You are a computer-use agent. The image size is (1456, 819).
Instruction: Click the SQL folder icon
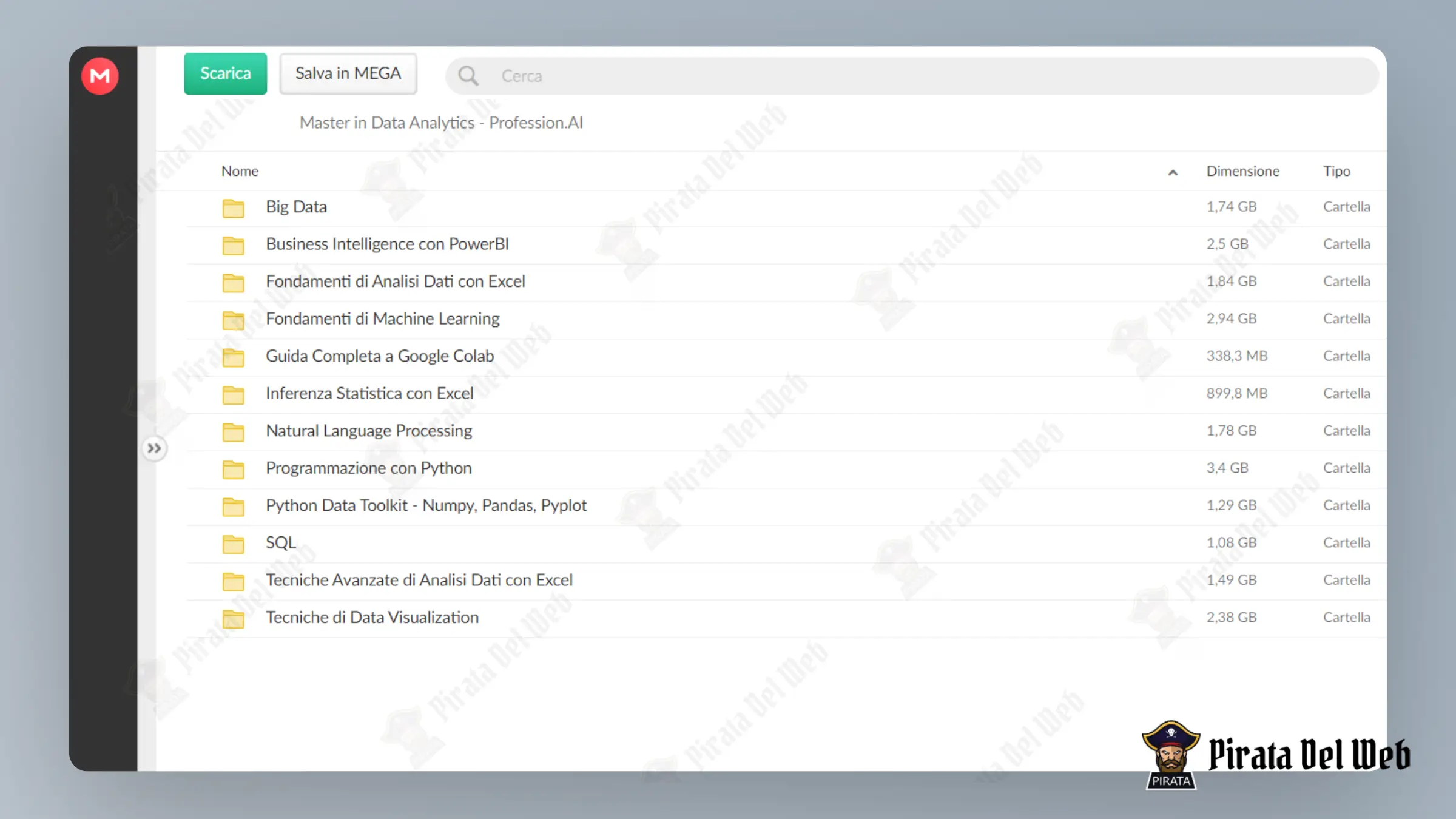(233, 544)
